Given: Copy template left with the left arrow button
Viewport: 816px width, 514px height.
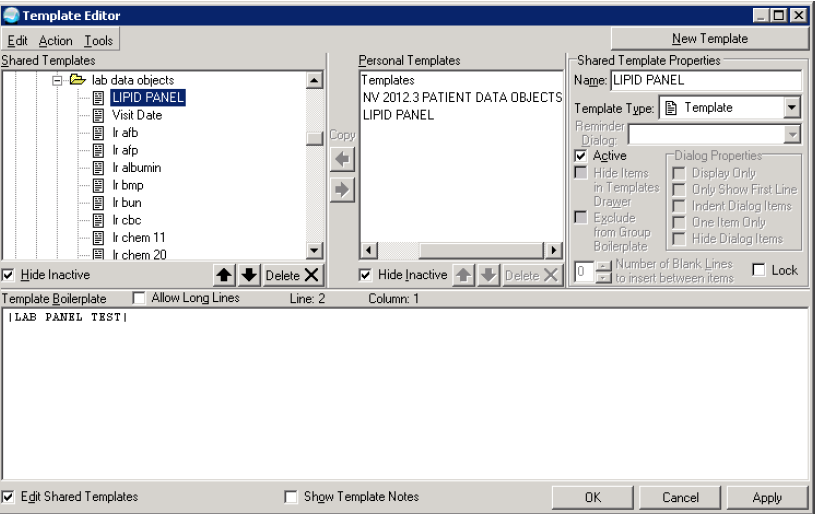Looking at the screenshot, I should (342, 159).
